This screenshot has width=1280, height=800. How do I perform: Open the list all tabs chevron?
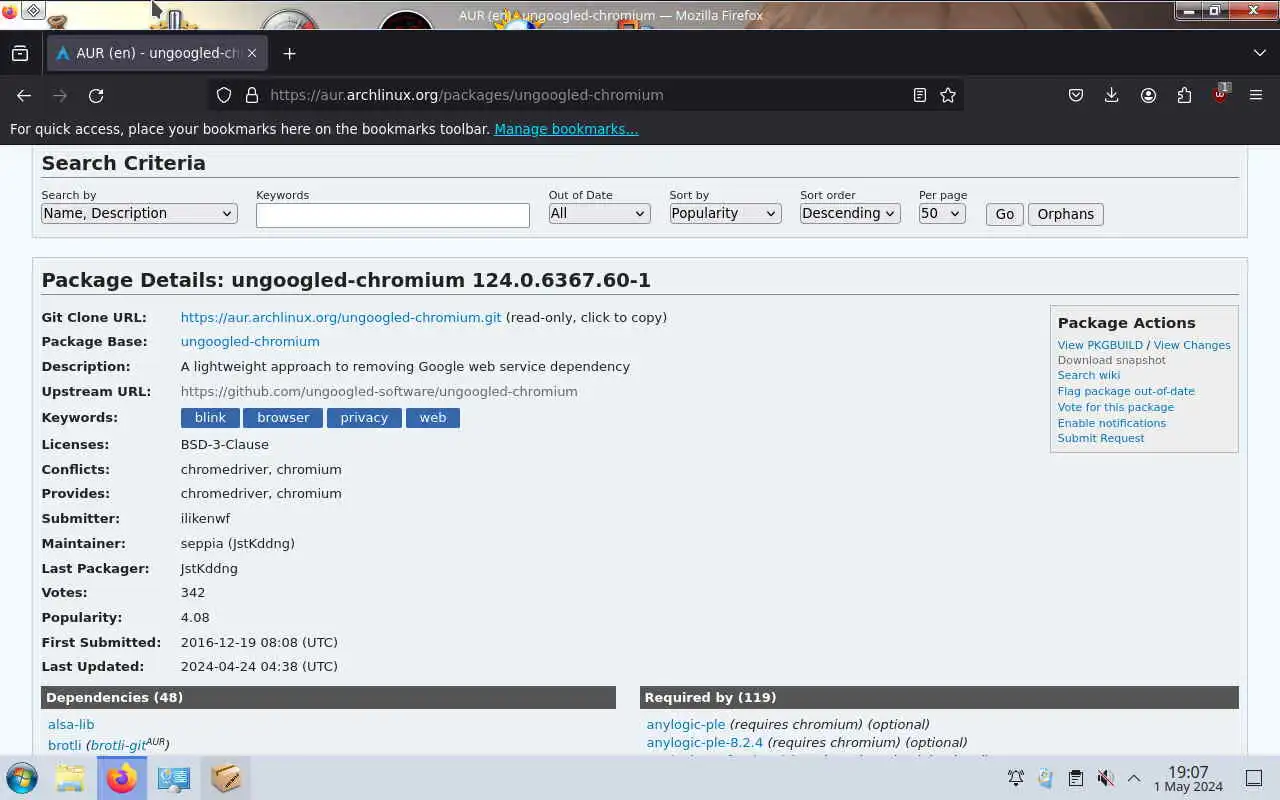tap(1259, 53)
